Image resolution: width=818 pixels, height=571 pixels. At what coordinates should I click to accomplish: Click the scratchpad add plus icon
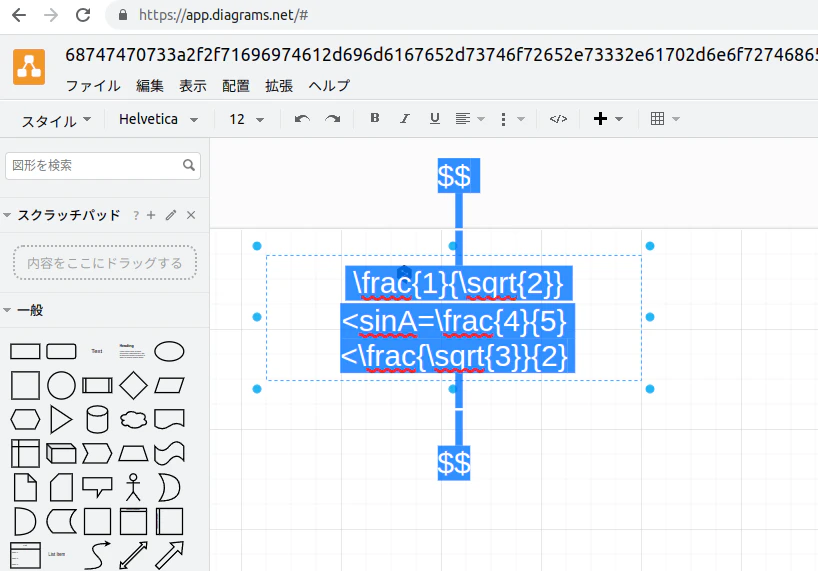(151, 215)
